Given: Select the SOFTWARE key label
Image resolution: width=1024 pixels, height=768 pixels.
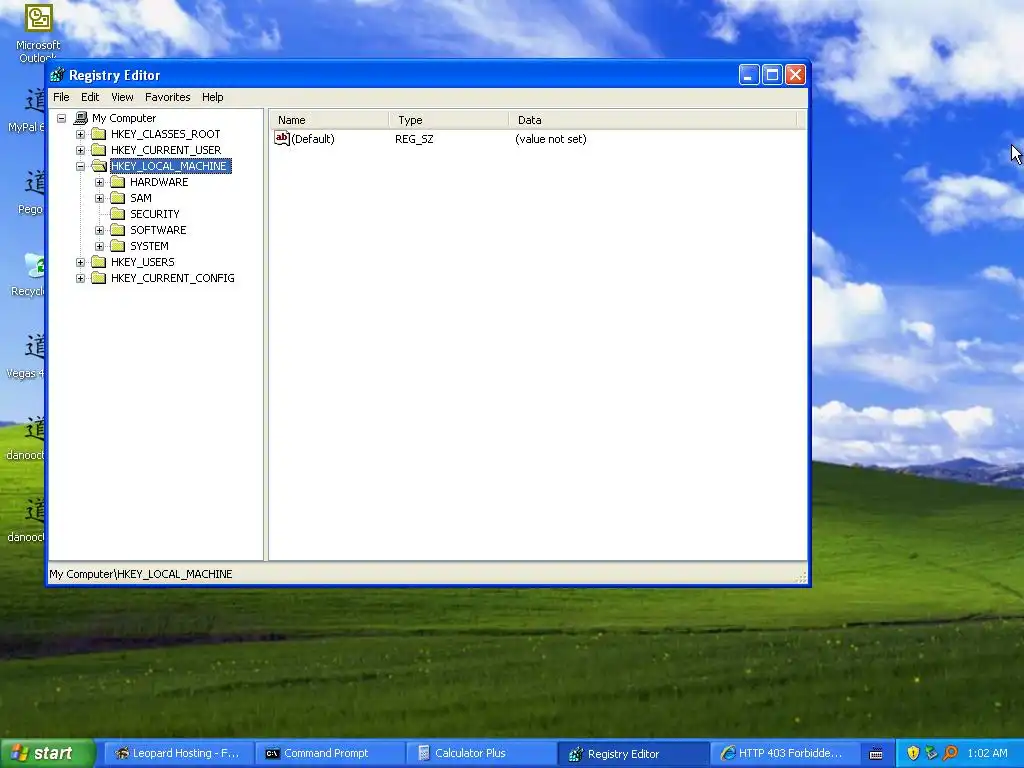Looking at the screenshot, I should [158, 230].
